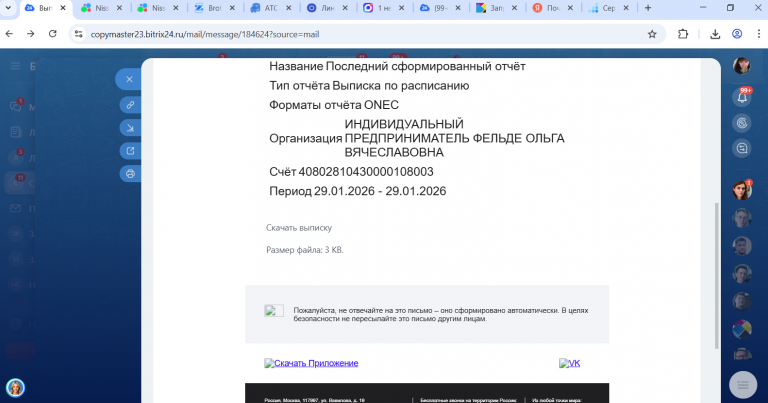Open the Bitrix24 search spiral icon

[x=742, y=123]
